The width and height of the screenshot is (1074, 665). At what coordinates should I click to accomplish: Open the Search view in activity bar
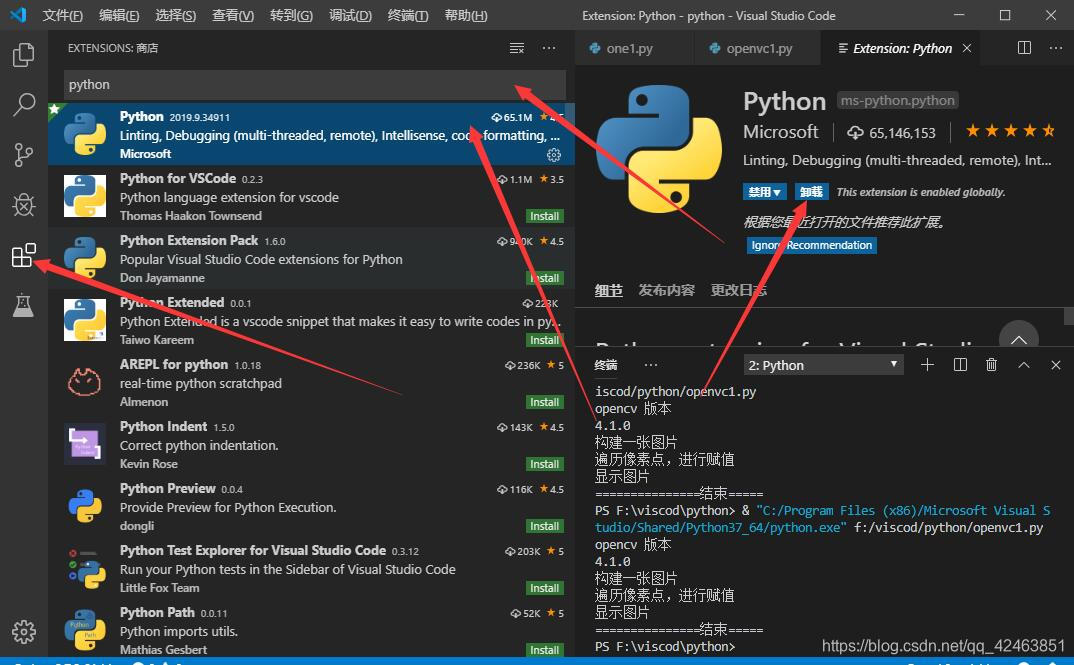pyautogui.click(x=24, y=105)
